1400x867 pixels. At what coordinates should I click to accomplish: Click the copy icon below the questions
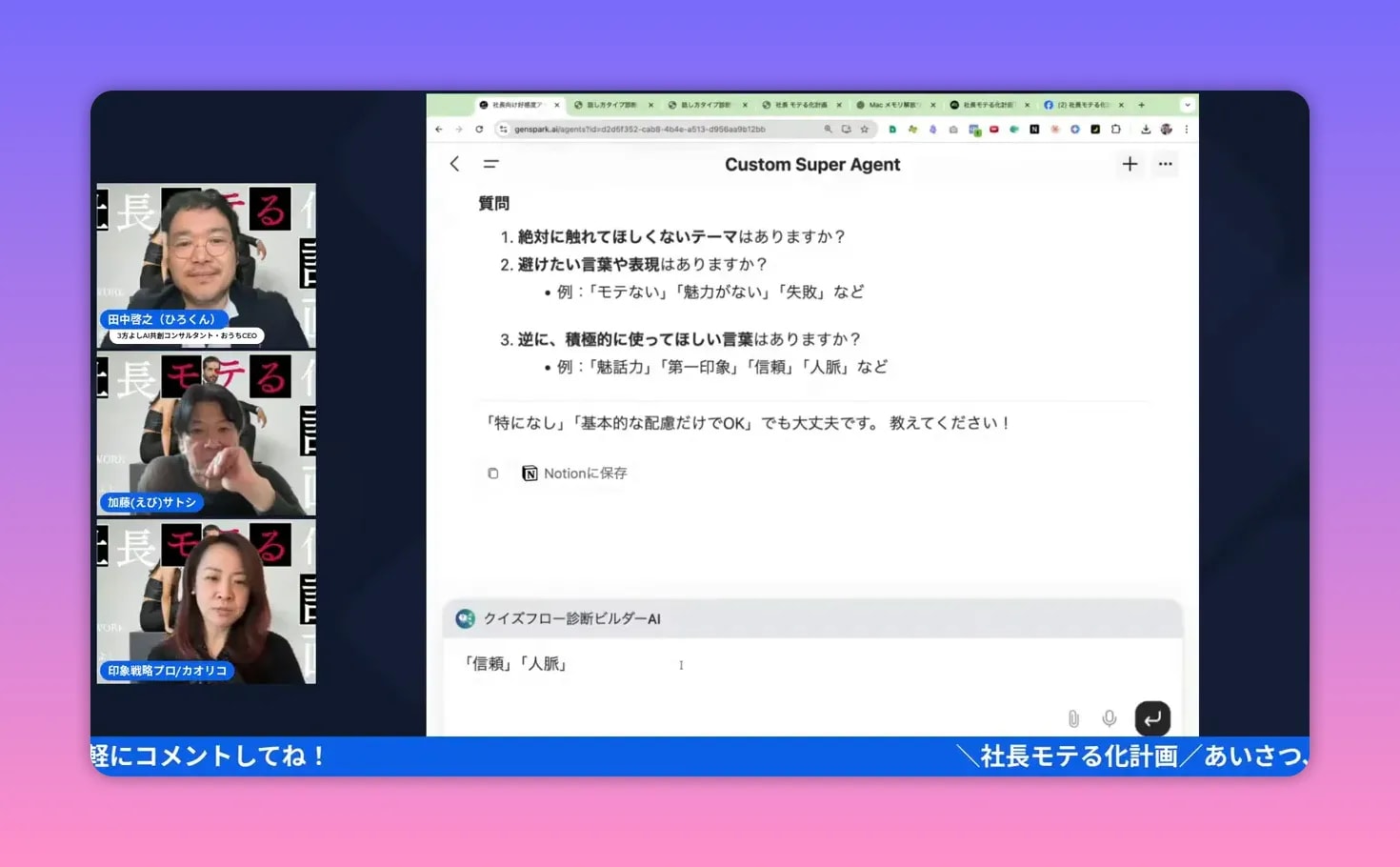(x=492, y=473)
